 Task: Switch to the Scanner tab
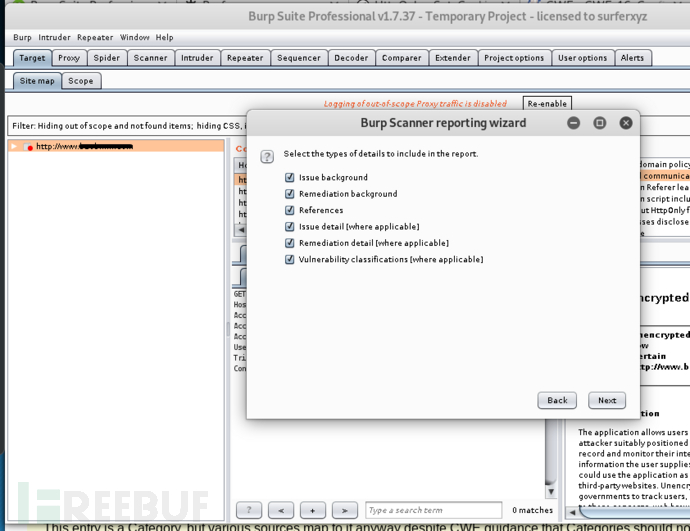click(x=150, y=58)
